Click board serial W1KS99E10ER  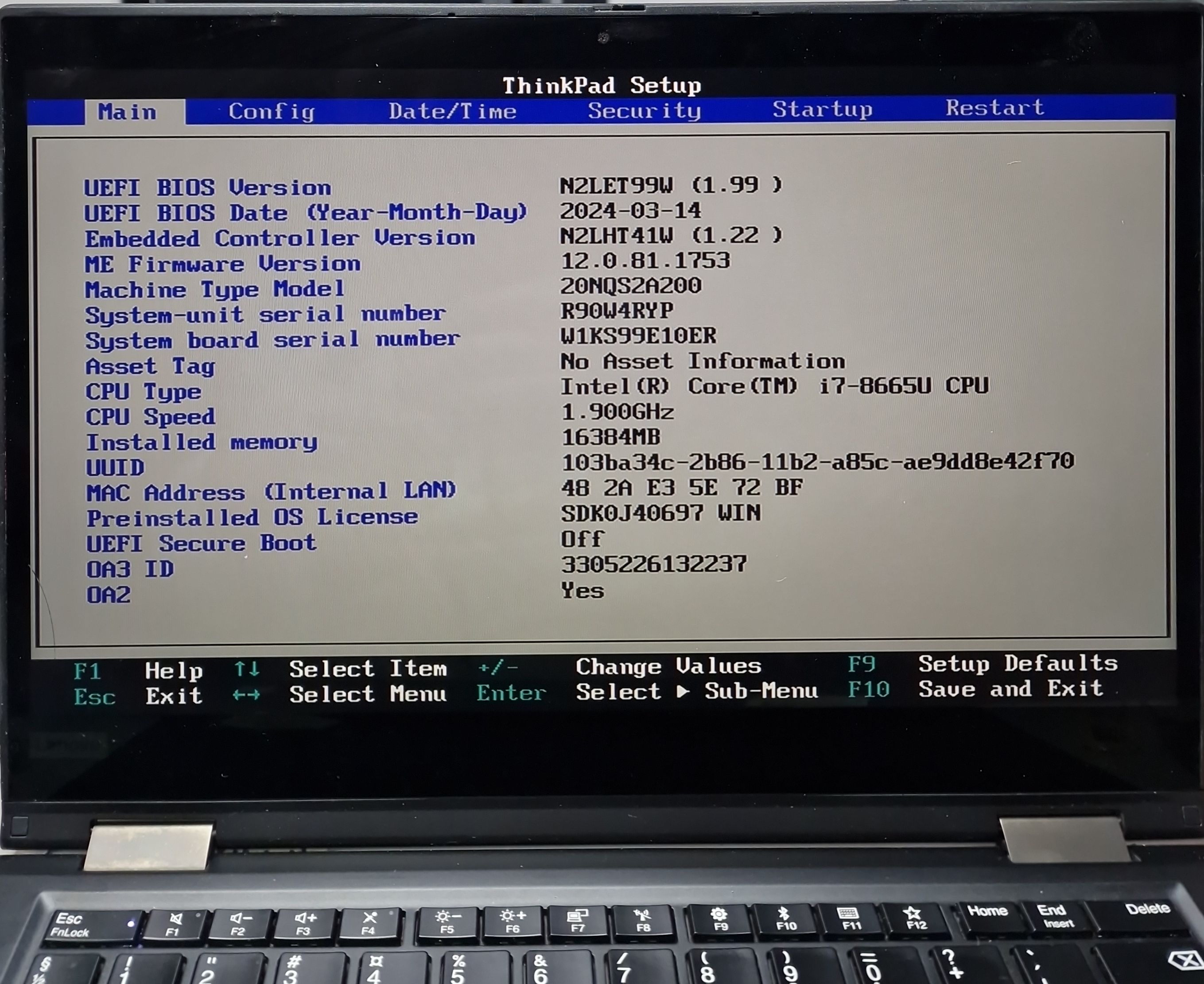(638, 335)
